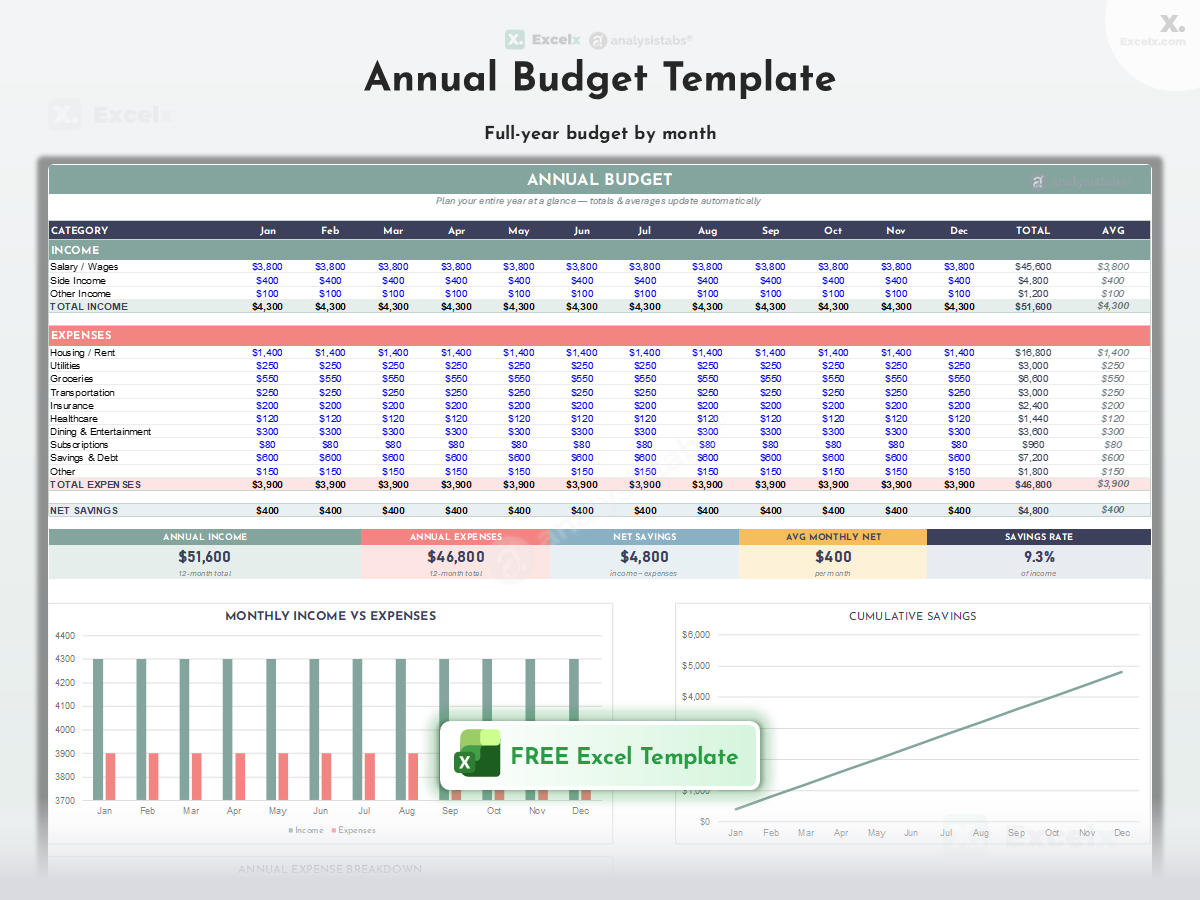Click the Income legend entry in bar chart
Image resolution: width=1200 pixels, height=900 pixels.
coord(306,830)
